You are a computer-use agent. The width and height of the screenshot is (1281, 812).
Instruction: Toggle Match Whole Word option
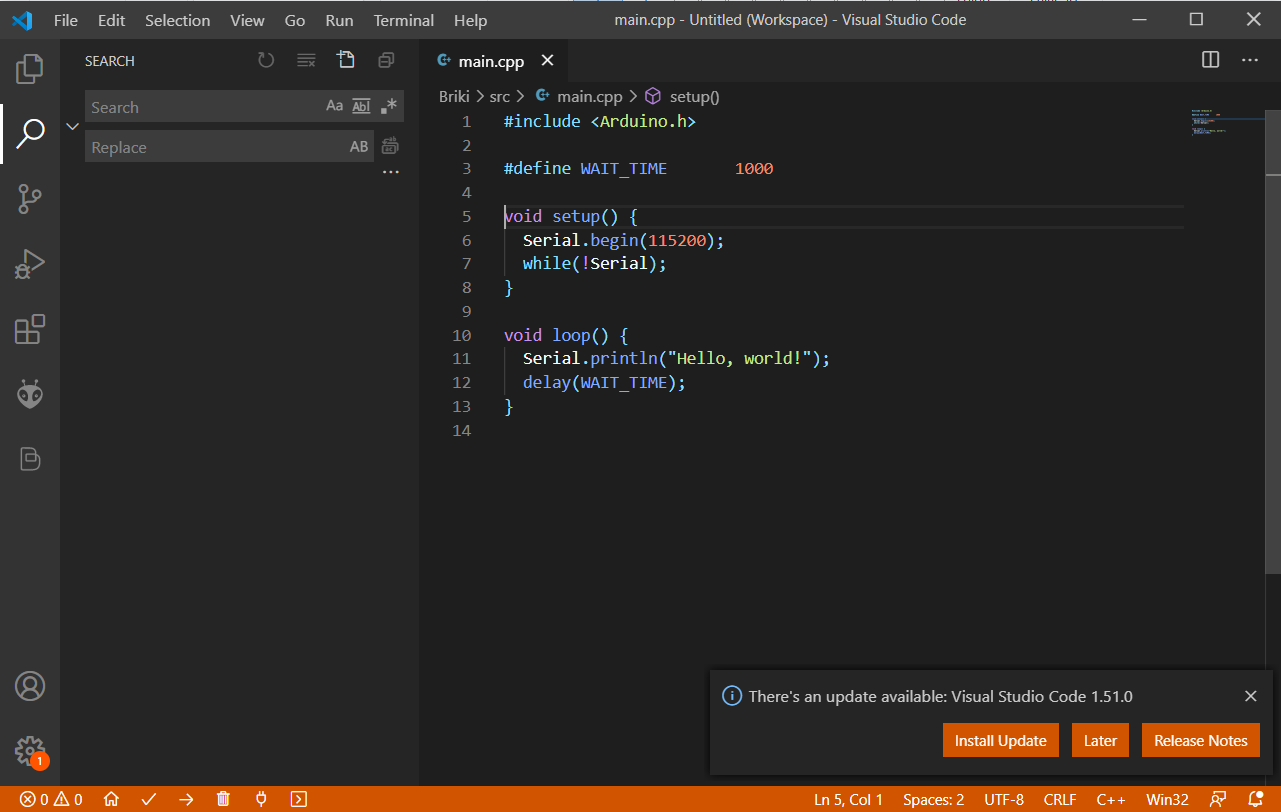[x=362, y=106]
